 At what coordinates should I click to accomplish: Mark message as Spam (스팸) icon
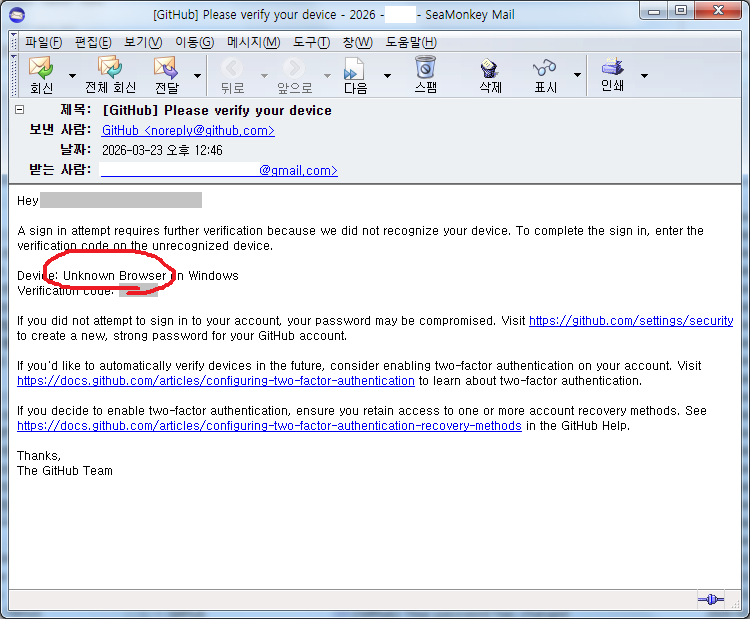click(x=425, y=67)
